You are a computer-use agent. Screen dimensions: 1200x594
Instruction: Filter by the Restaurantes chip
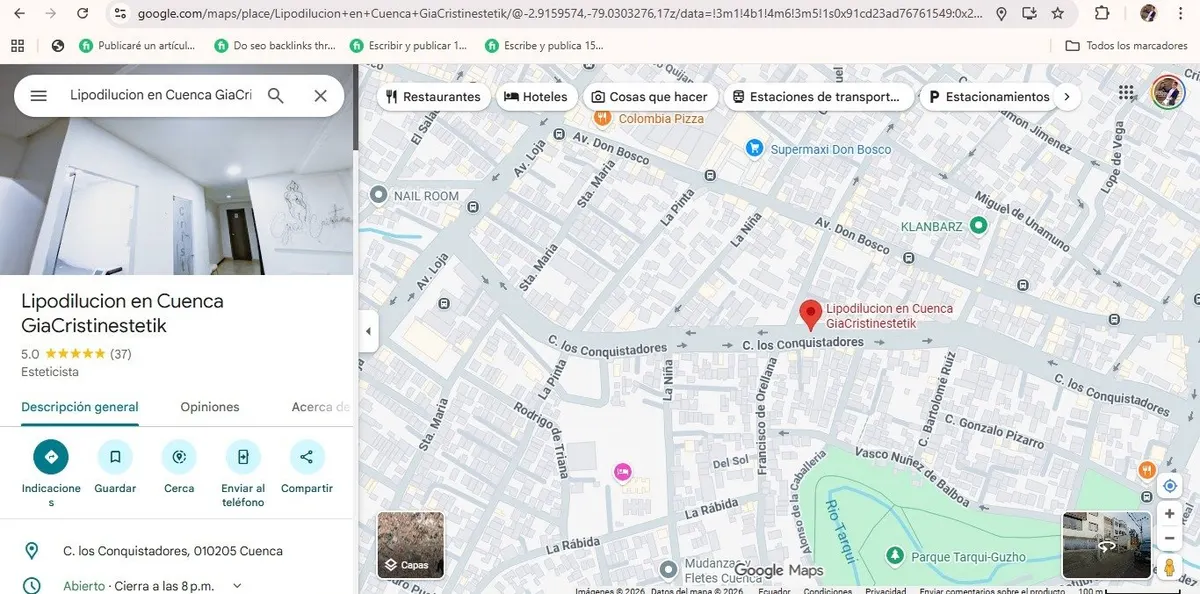[x=432, y=97]
